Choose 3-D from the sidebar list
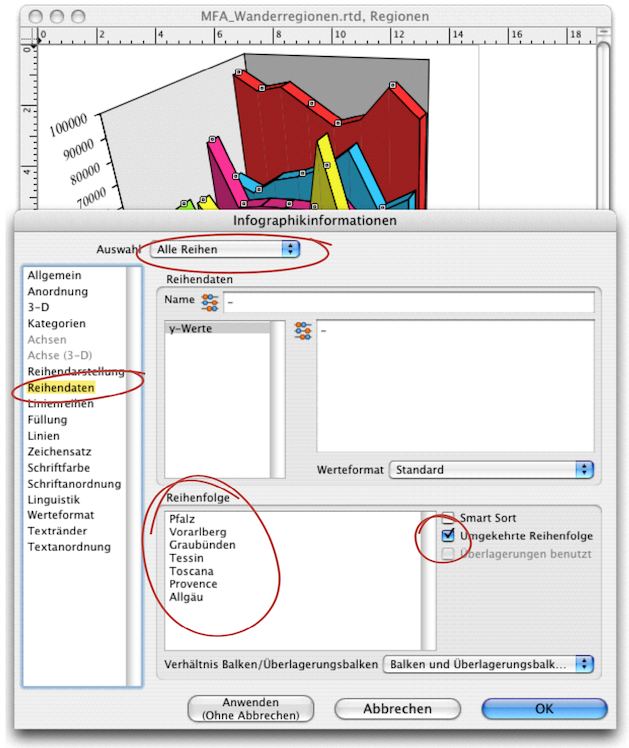Screen dimensions: 629x748 click(39, 307)
